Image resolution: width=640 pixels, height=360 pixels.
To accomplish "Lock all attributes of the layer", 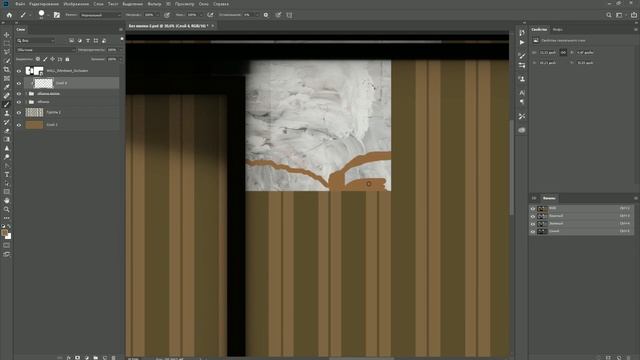I will pyautogui.click(x=67, y=59).
